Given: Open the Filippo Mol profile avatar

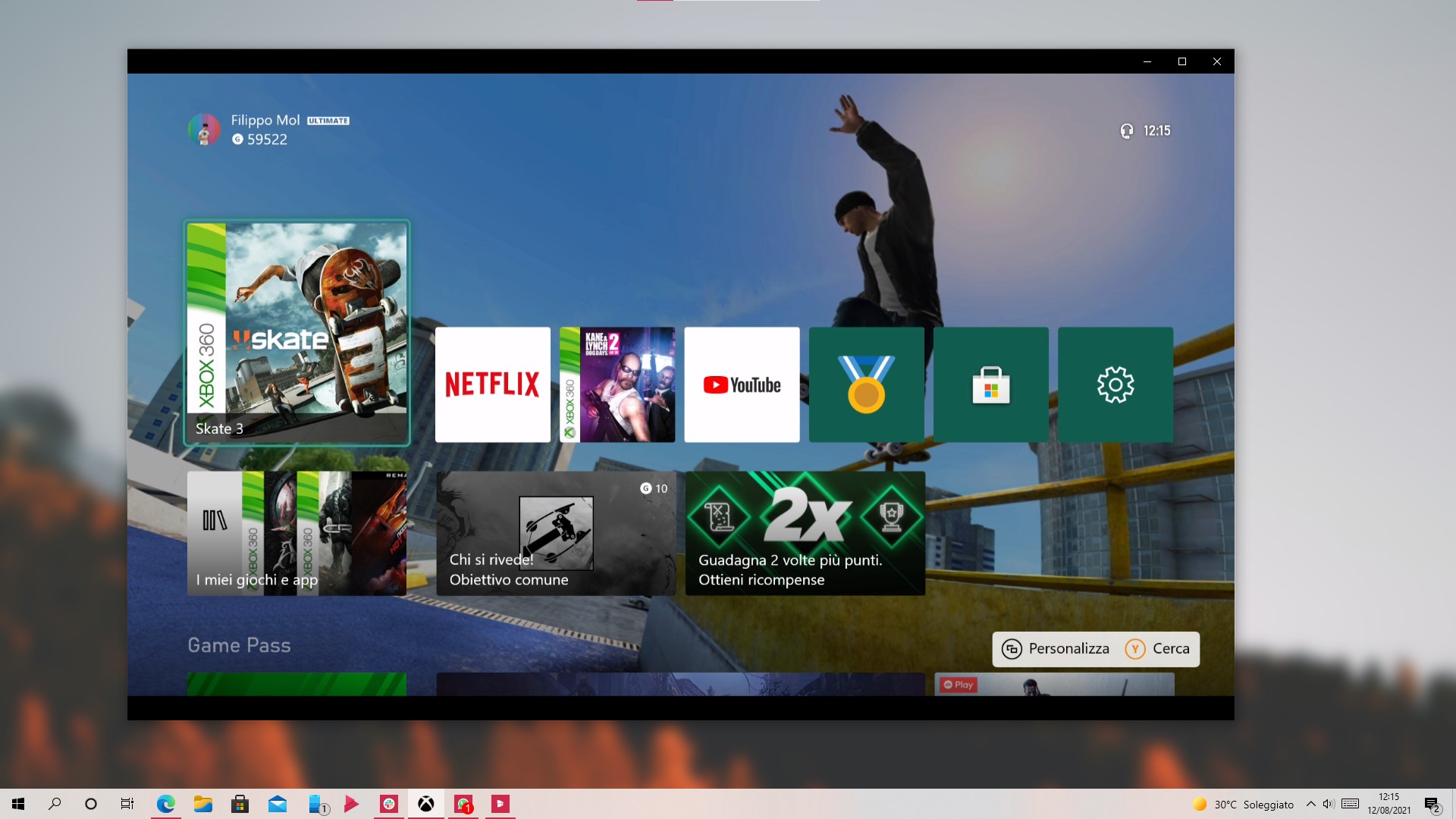Looking at the screenshot, I should [x=204, y=130].
